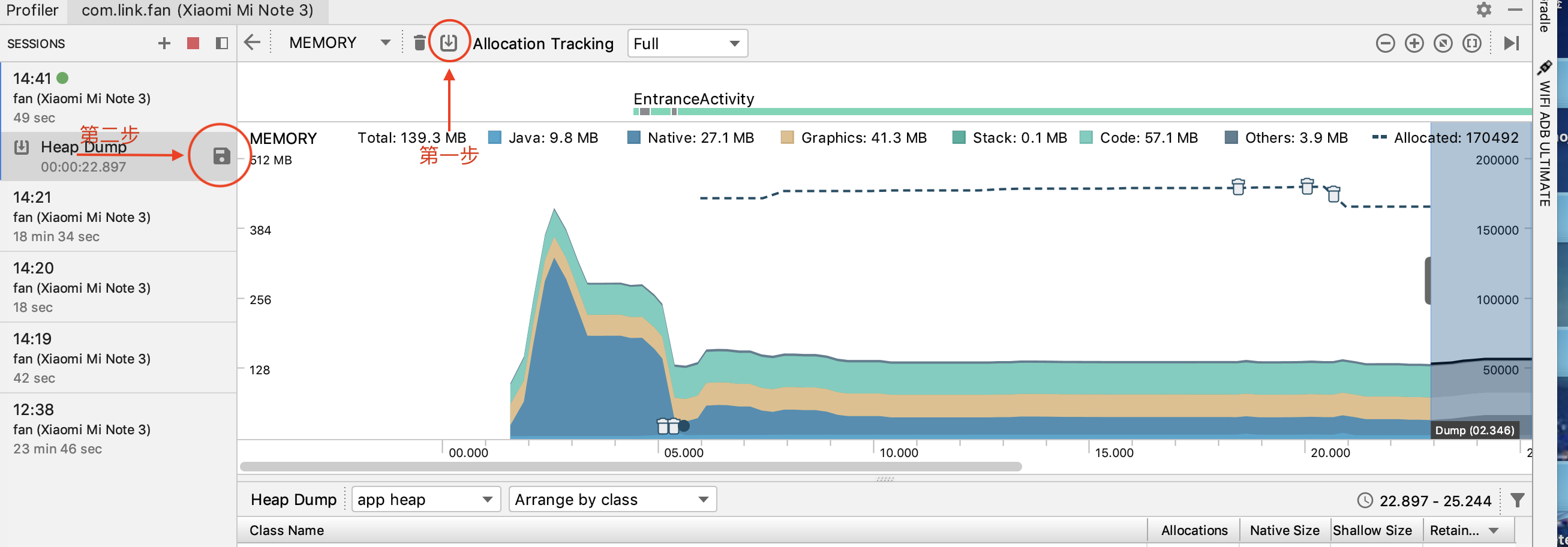Dump Java heap with the download icon
Screen dimensions: 1568x547
449,43
